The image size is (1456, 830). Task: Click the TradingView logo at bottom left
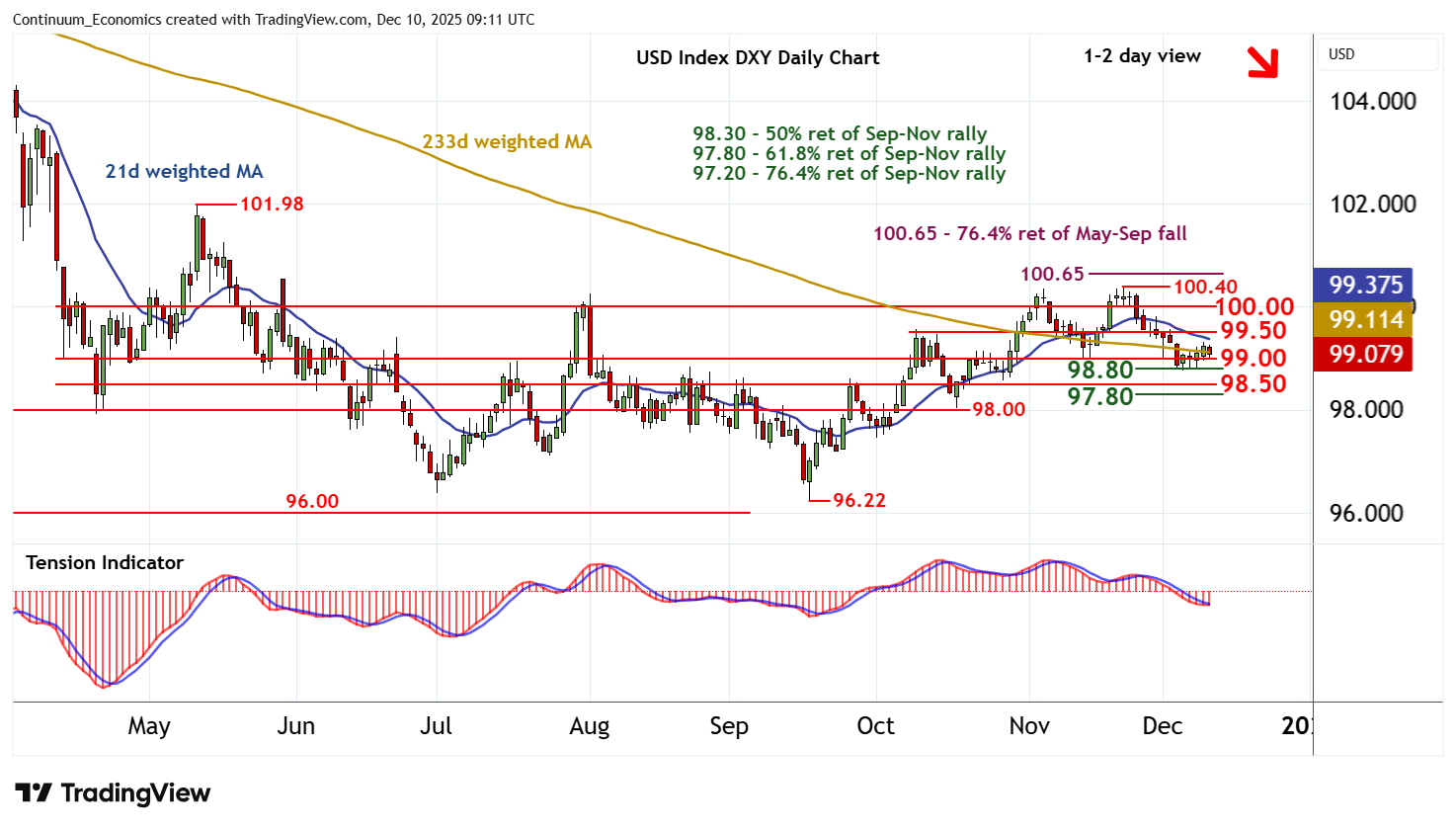113,793
